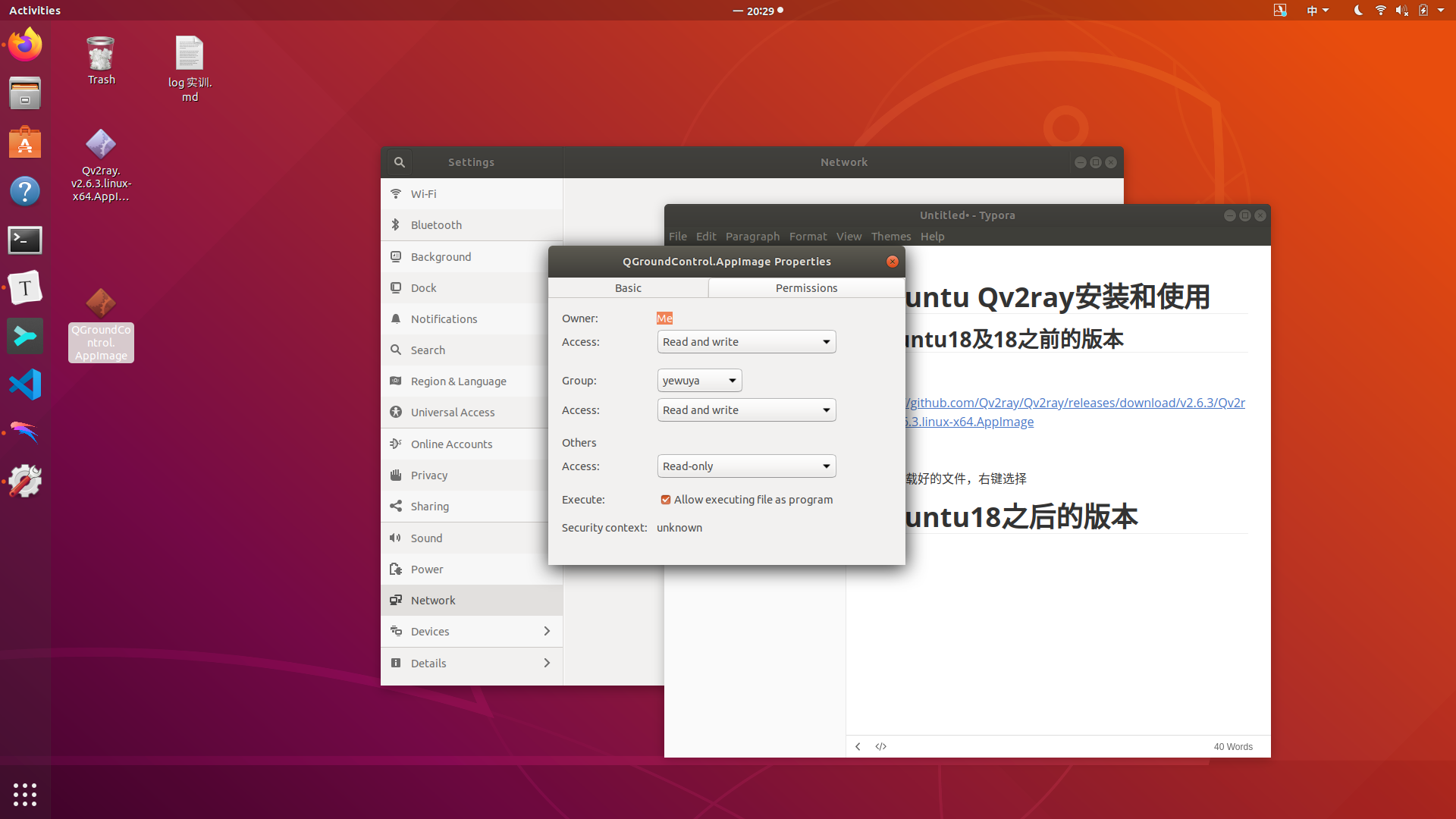Image resolution: width=1456 pixels, height=819 pixels.
Task: Open the Owner access dropdown
Action: pyautogui.click(x=746, y=342)
